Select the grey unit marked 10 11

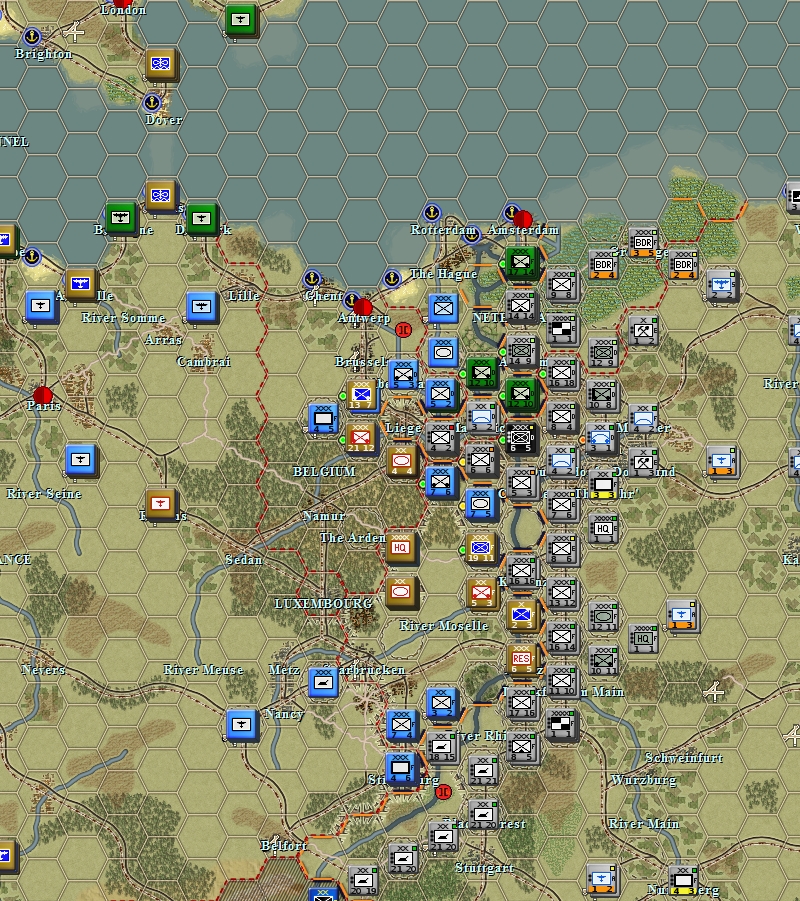tap(603, 659)
